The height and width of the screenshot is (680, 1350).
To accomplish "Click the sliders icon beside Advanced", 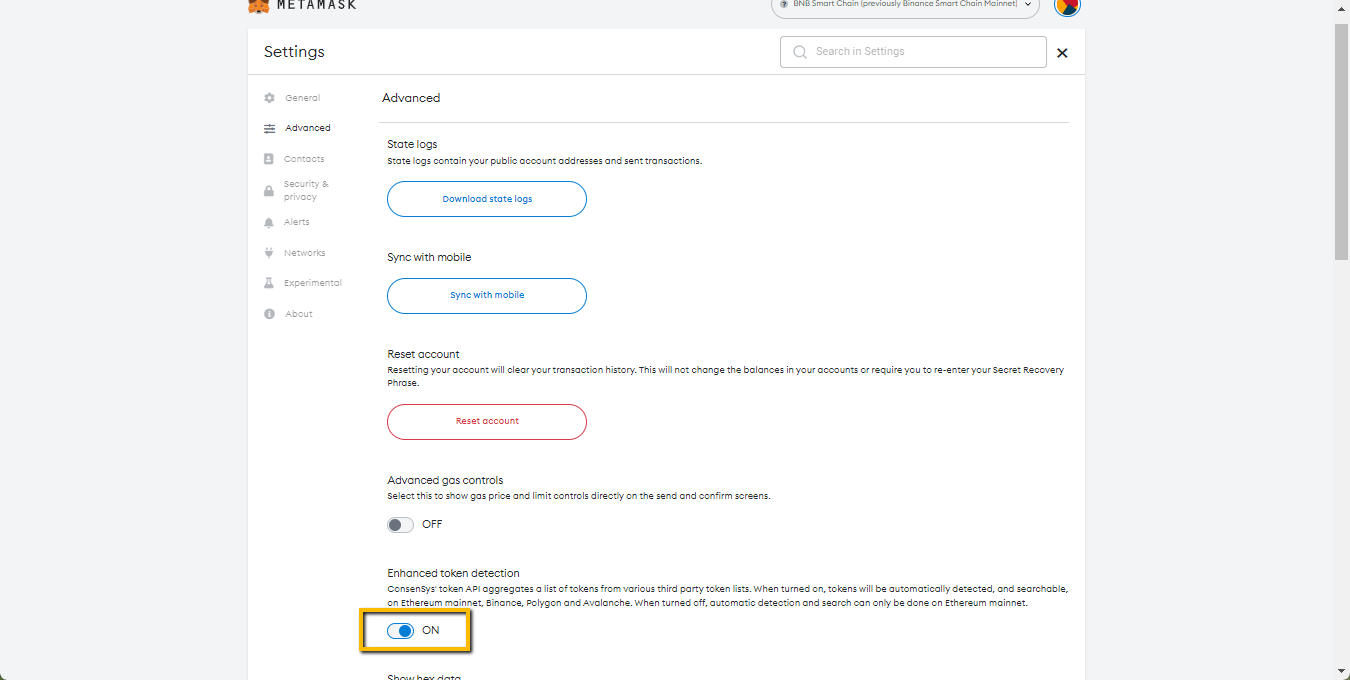I will (x=269, y=128).
